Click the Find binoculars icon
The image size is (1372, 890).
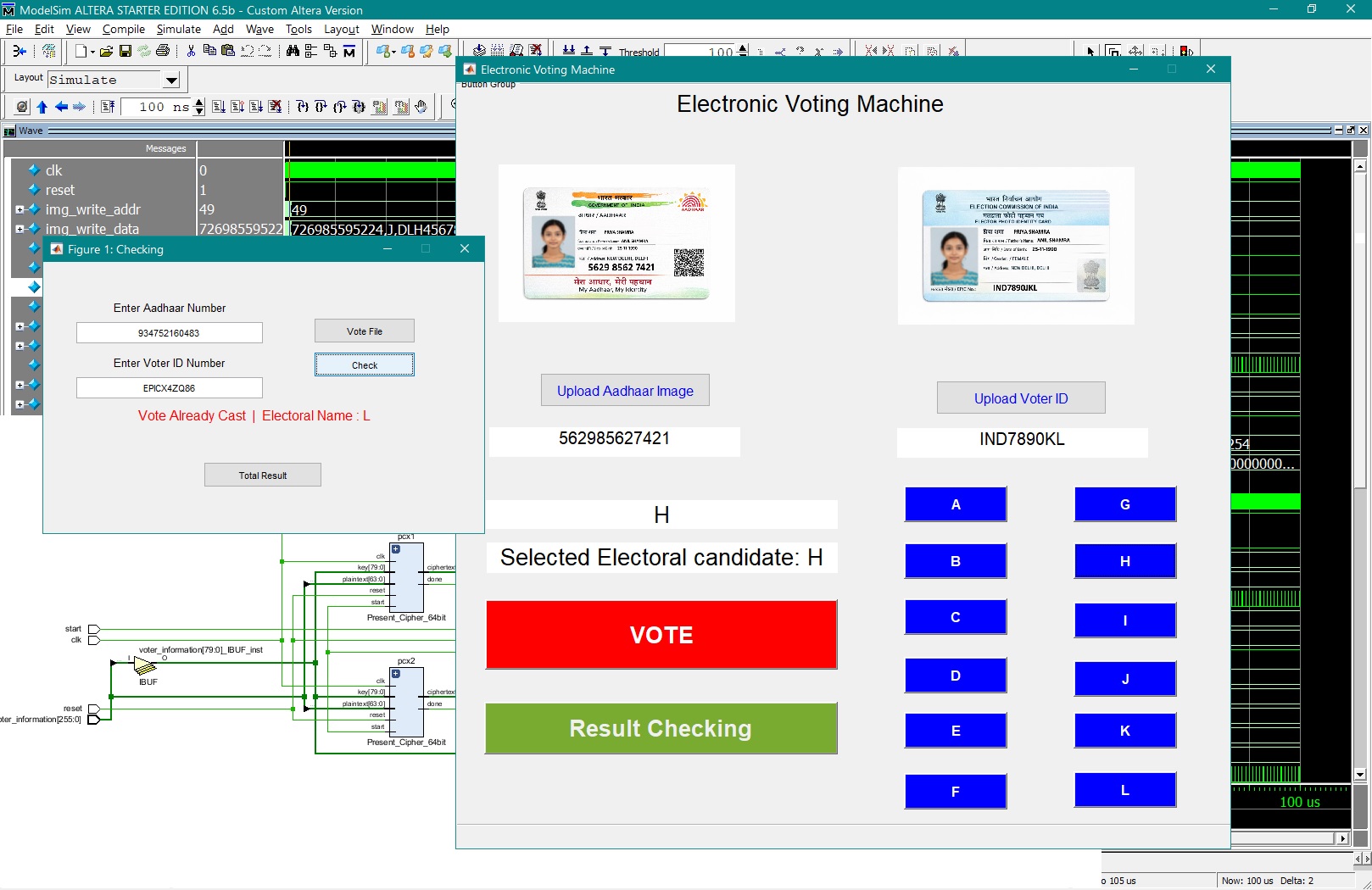[x=293, y=52]
